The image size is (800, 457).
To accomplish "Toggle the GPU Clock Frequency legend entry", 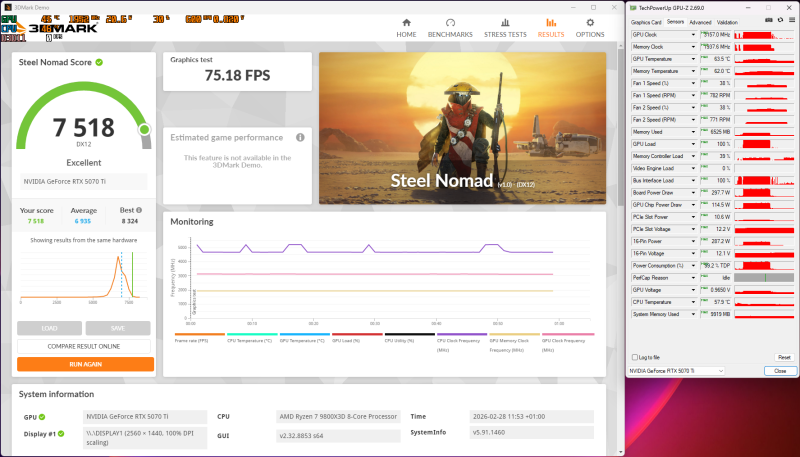I will 568,342.
